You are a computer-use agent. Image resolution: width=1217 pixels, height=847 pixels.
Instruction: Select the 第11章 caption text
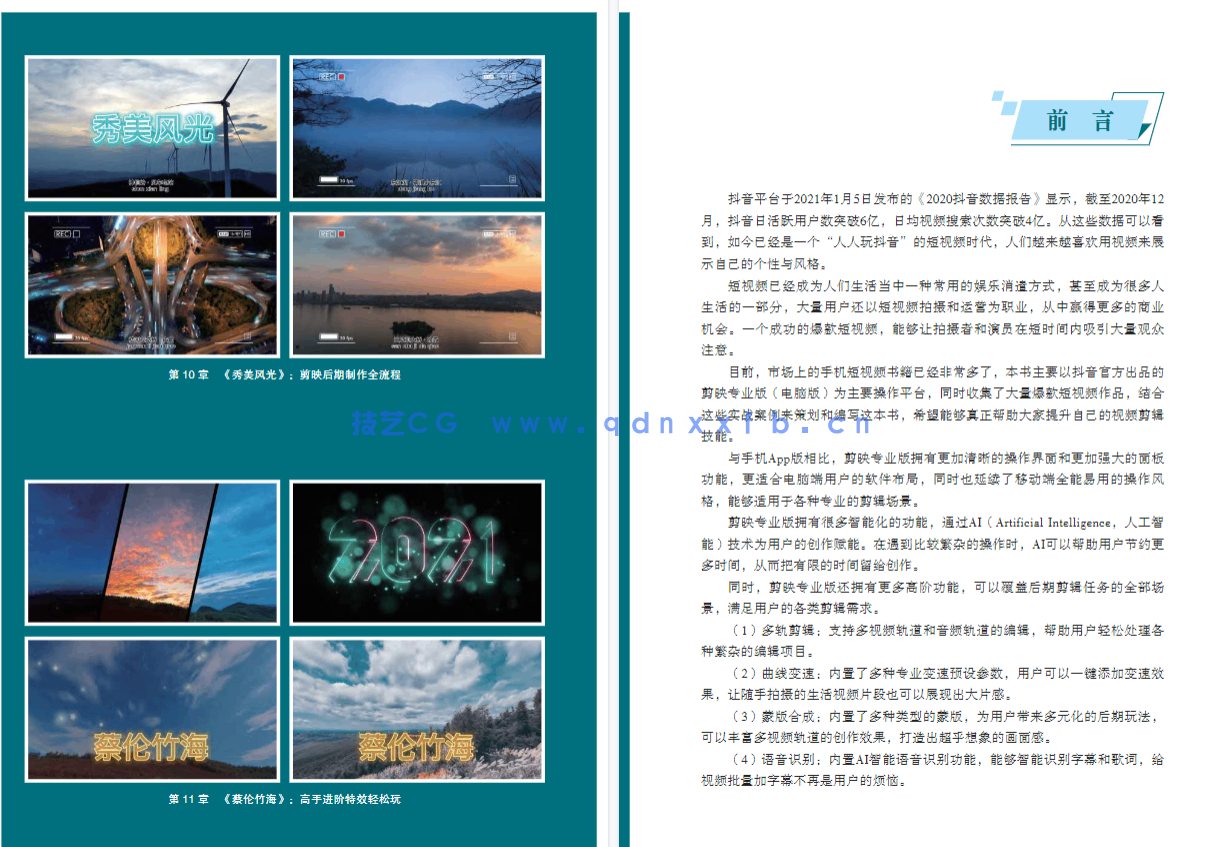pos(284,799)
